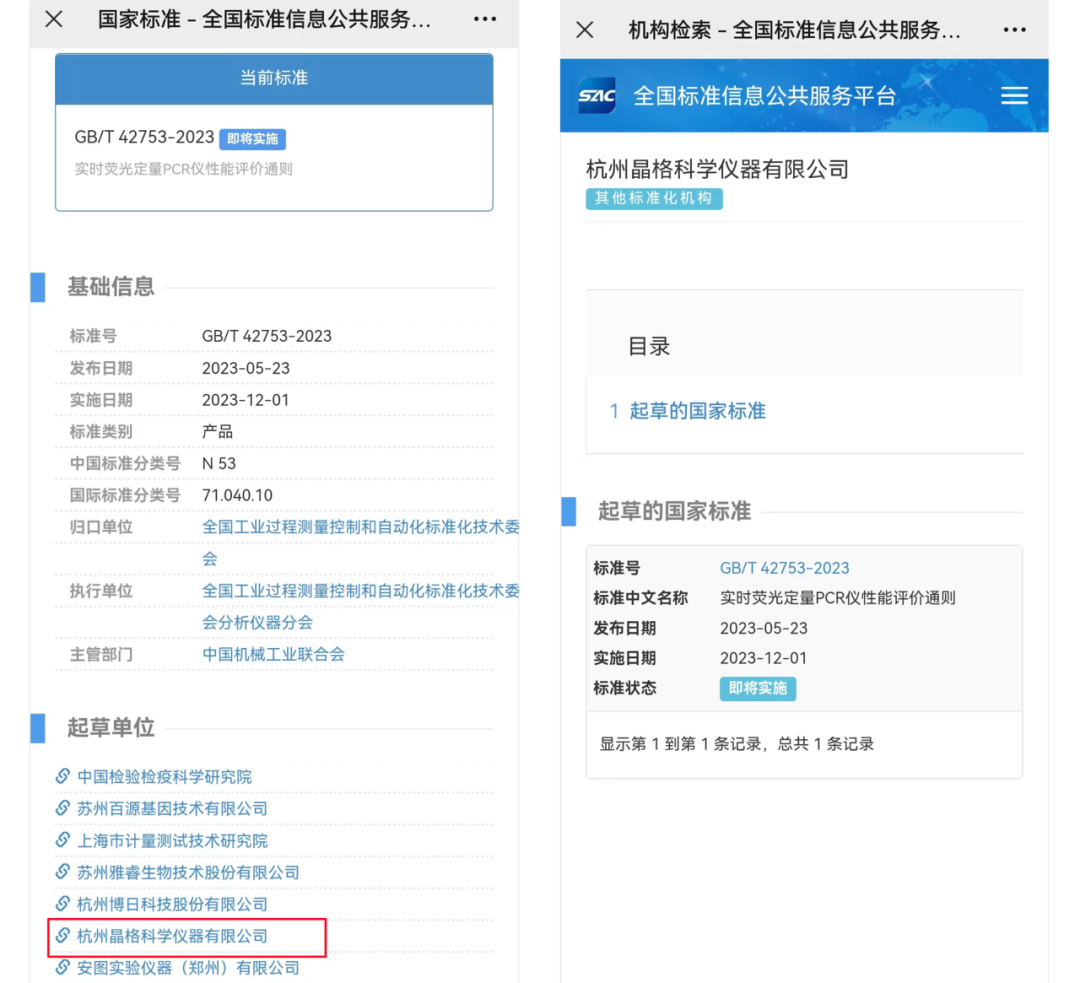Open 杭州晶格科学仪器有限公司 drafting unit link
The width and height of the screenshot is (1080, 983).
[173, 936]
